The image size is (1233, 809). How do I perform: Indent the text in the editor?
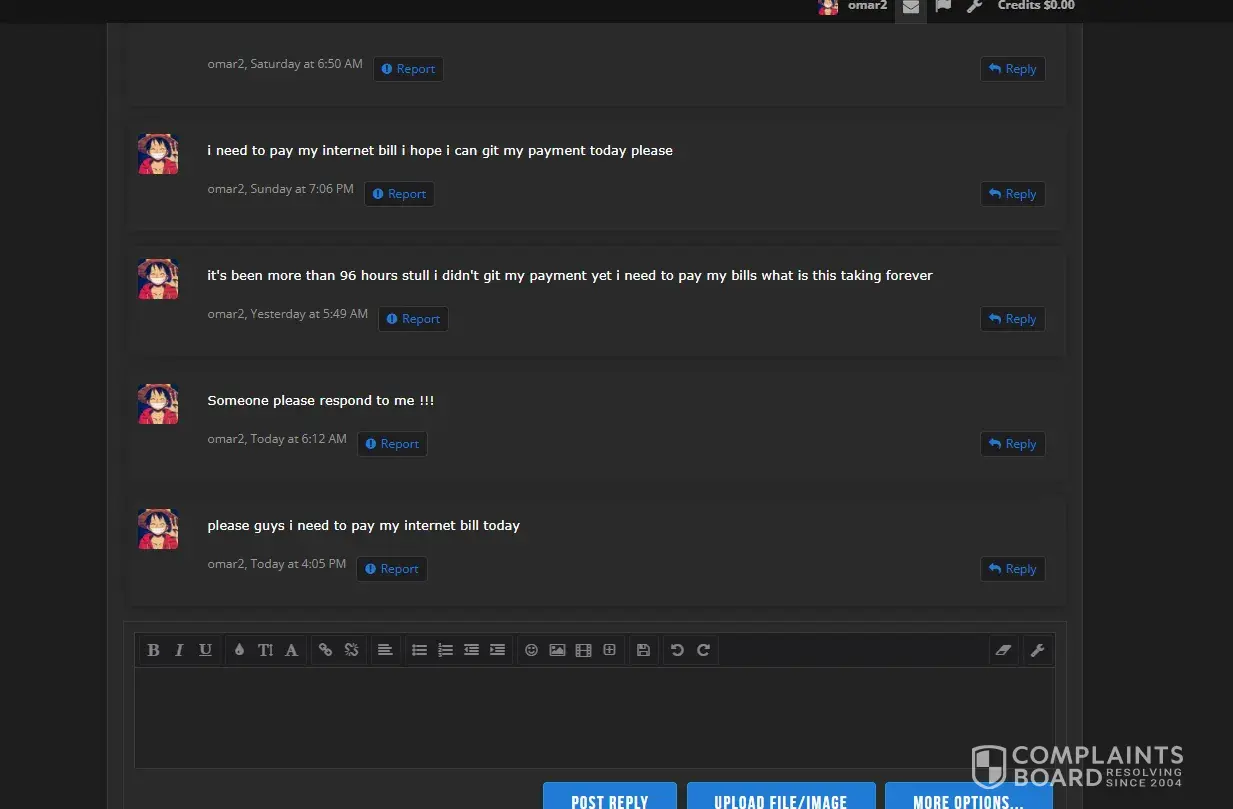pyautogui.click(x=497, y=650)
